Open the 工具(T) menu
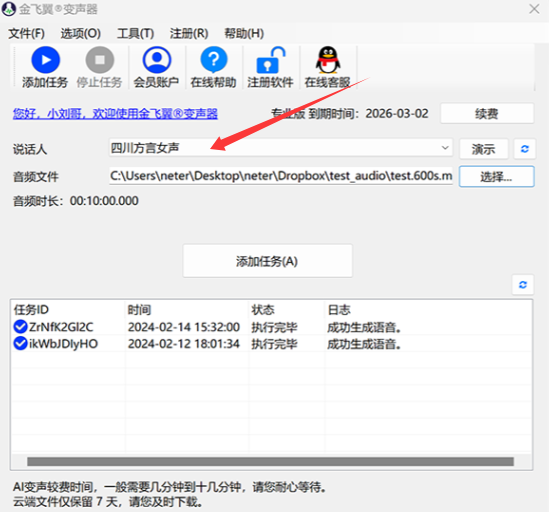This screenshot has width=549, height=512. pyautogui.click(x=135, y=34)
